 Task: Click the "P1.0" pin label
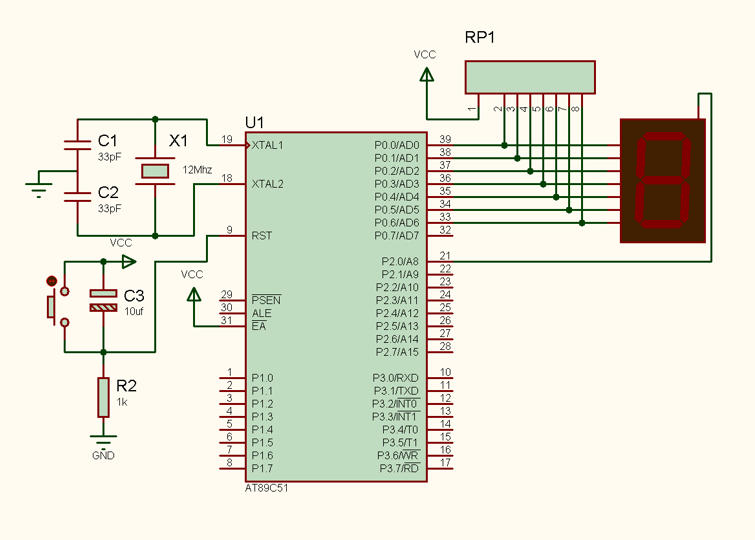(x=262, y=378)
